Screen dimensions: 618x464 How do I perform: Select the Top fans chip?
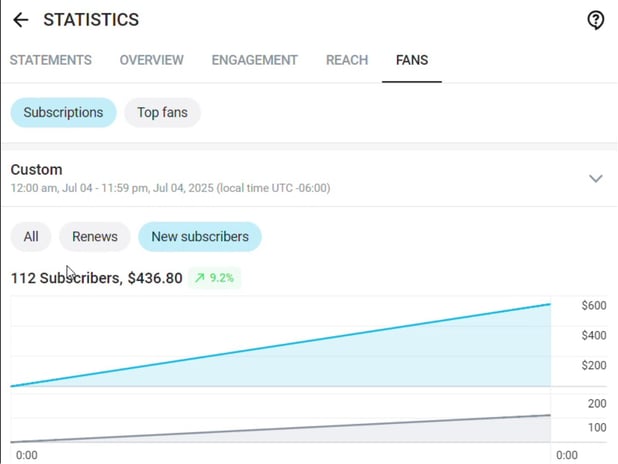click(162, 112)
